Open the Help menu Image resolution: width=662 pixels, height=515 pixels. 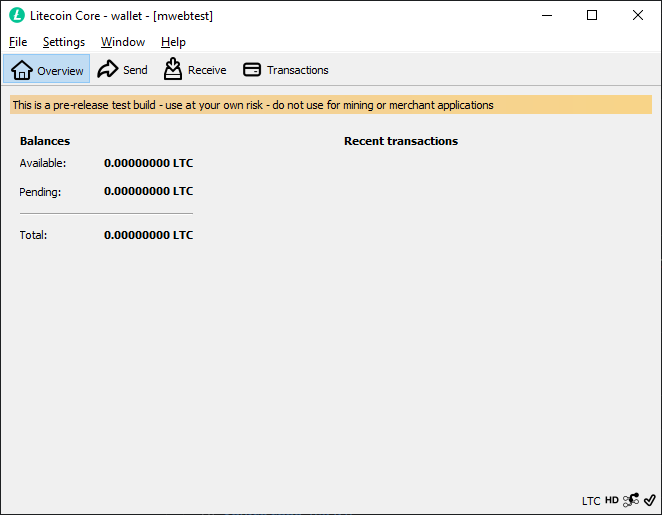coord(173,42)
